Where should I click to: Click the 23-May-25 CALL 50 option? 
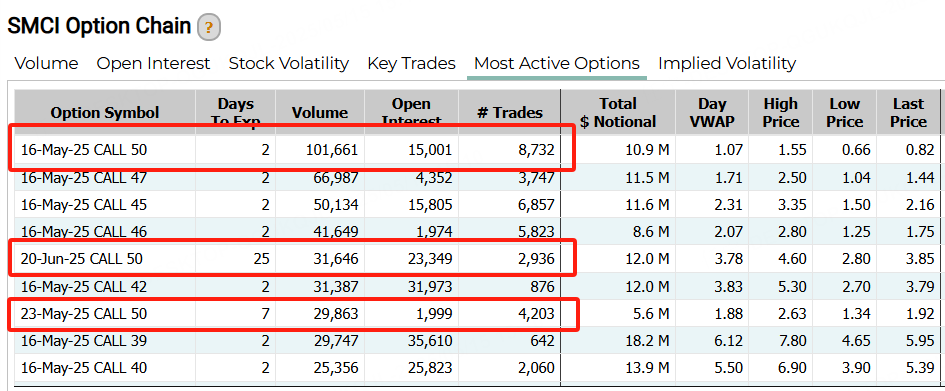pos(84,314)
